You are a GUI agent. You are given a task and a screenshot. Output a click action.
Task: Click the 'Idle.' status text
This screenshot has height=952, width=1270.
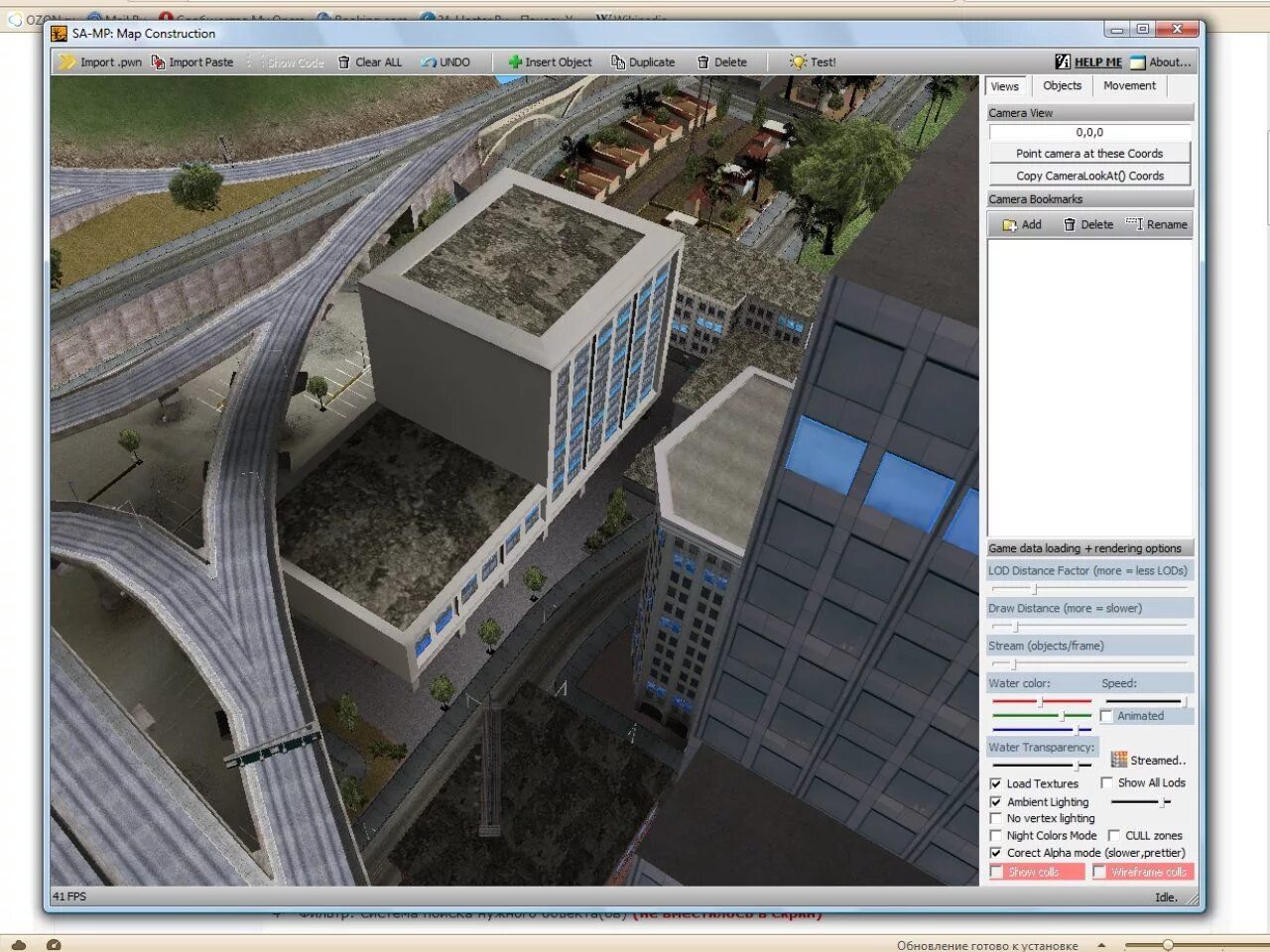point(1166,897)
